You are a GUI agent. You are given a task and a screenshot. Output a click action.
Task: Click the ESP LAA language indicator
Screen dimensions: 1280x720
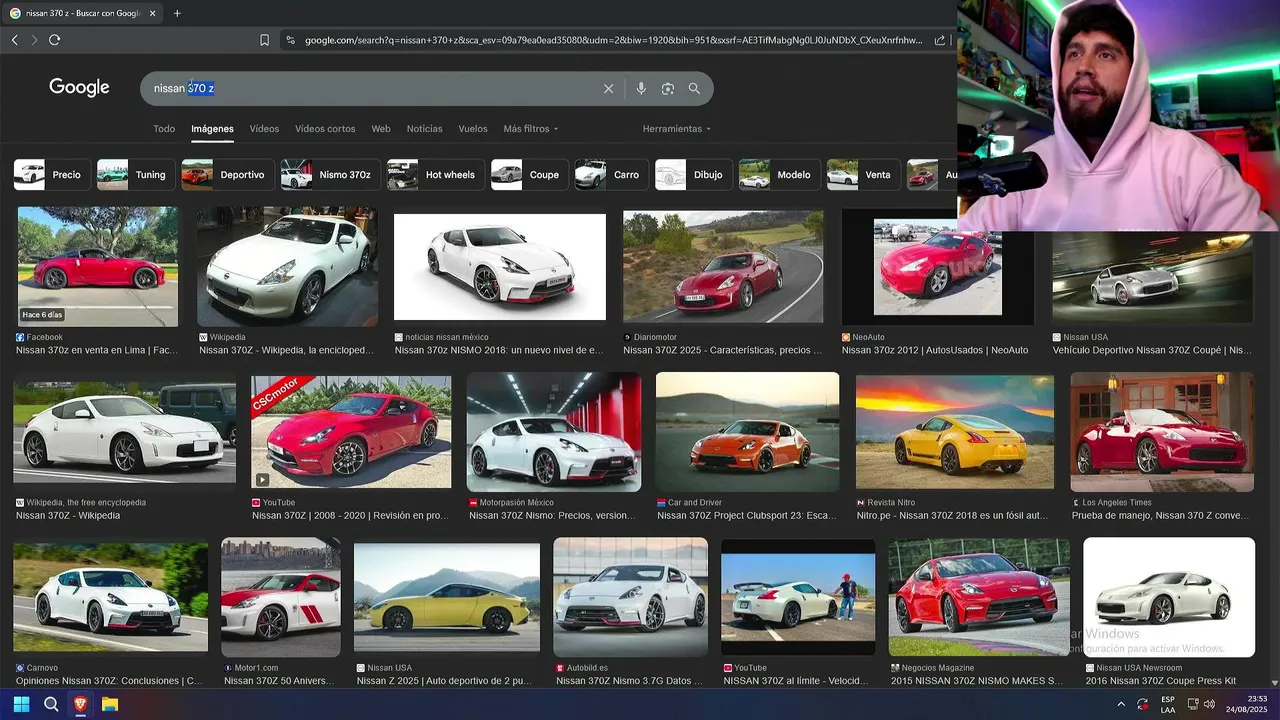pos(1168,704)
